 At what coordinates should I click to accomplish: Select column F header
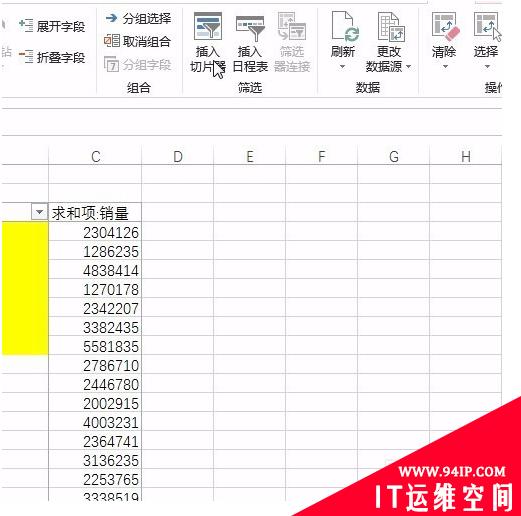point(322,156)
